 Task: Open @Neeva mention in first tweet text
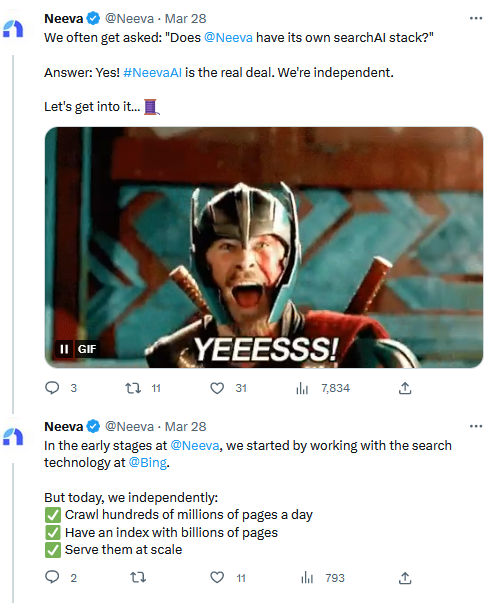click(x=228, y=38)
